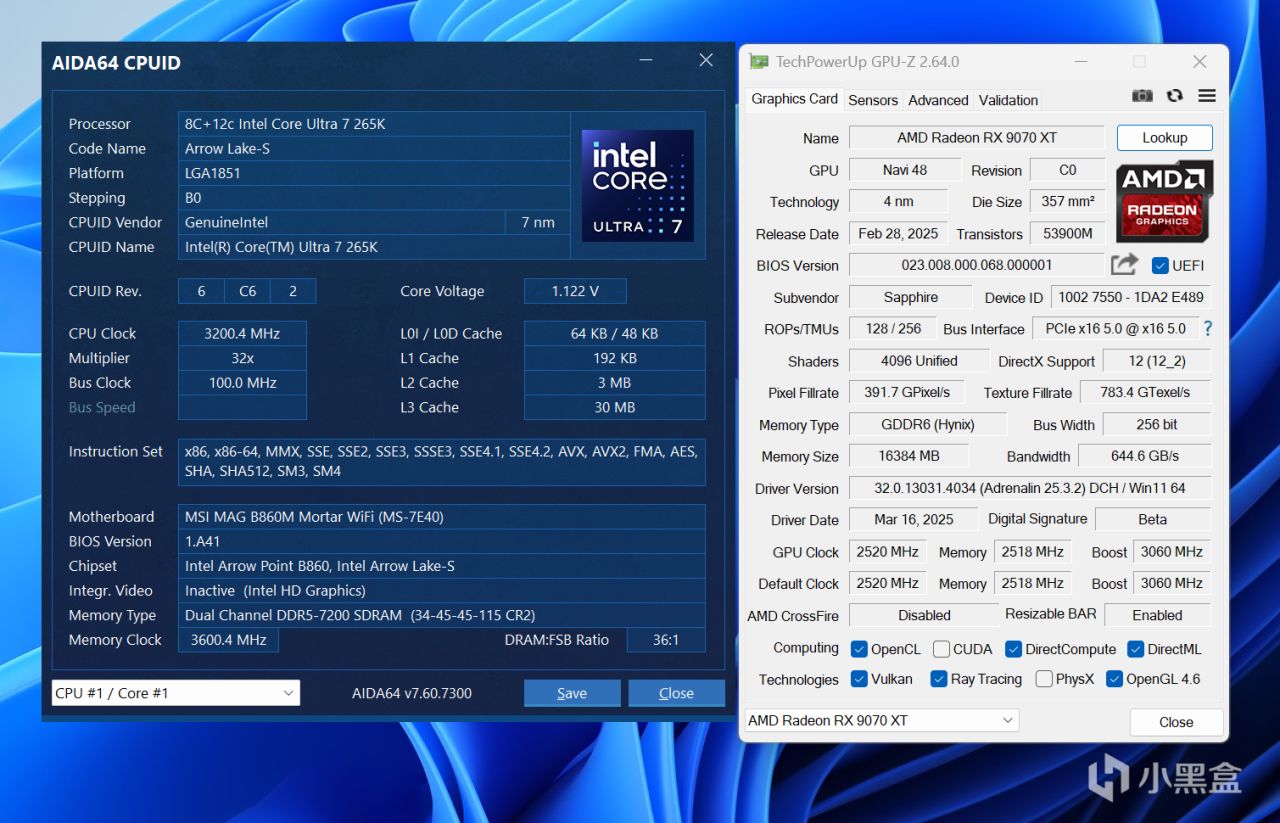The height and width of the screenshot is (823, 1280).
Task: Click the Memory Clock value '3600.4 MHz'
Action: click(x=228, y=640)
